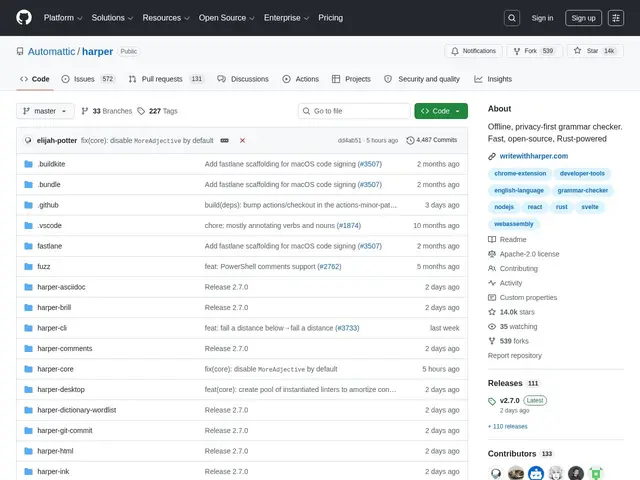Open the .github folder

coord(48,205)
